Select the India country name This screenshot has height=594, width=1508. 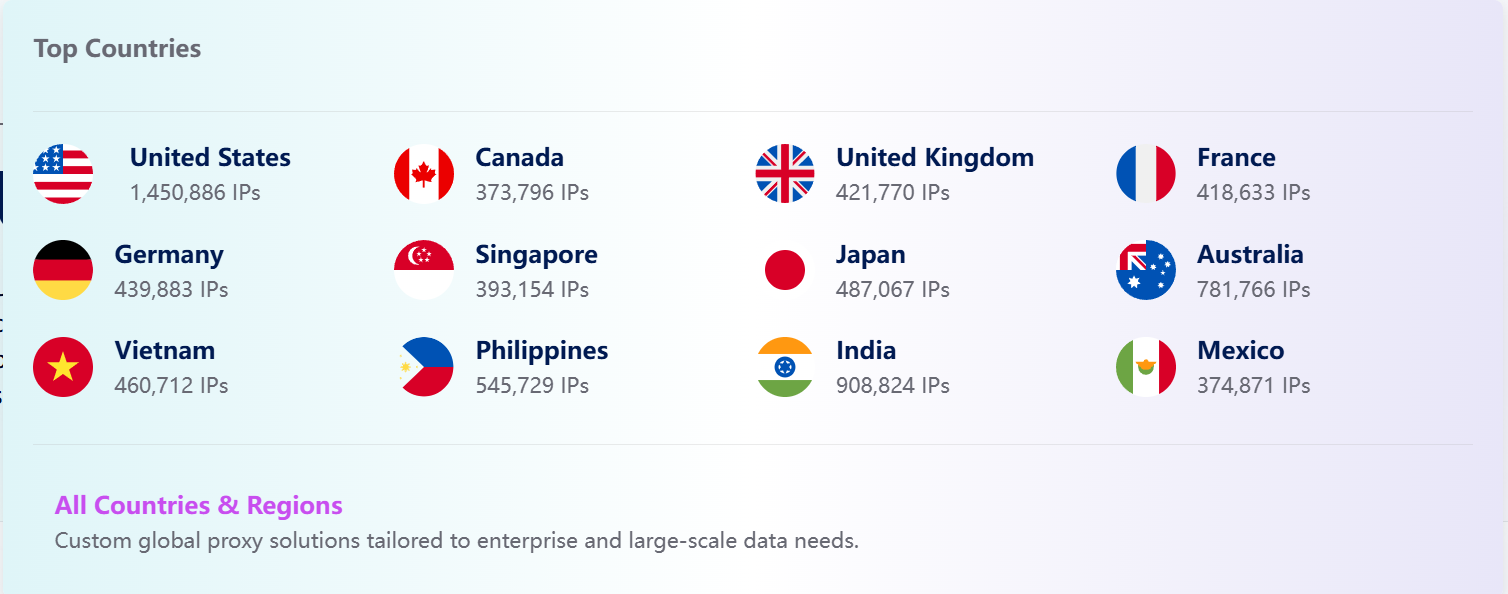click(866, 351)
